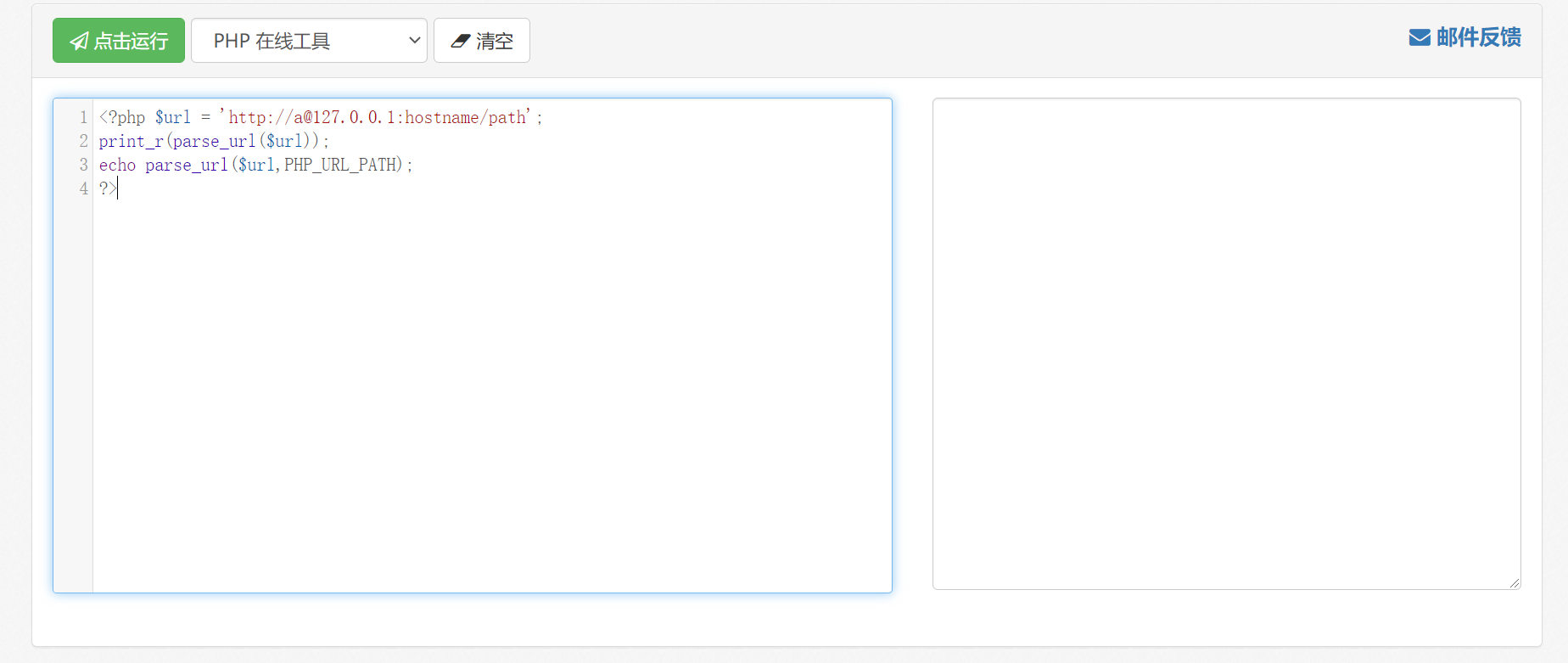Grab the output box resize handle corner
This screenshot has height=663, width=1568.
[1514, 582]
